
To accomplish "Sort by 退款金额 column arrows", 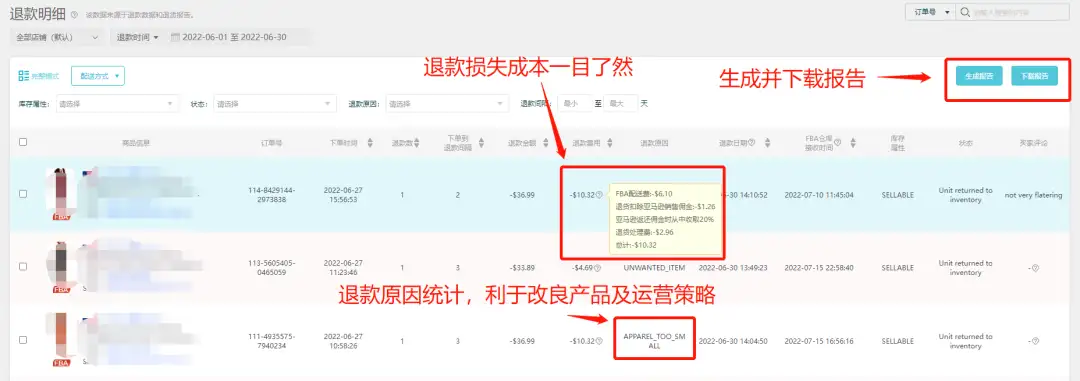I will (x=546, y=143).
